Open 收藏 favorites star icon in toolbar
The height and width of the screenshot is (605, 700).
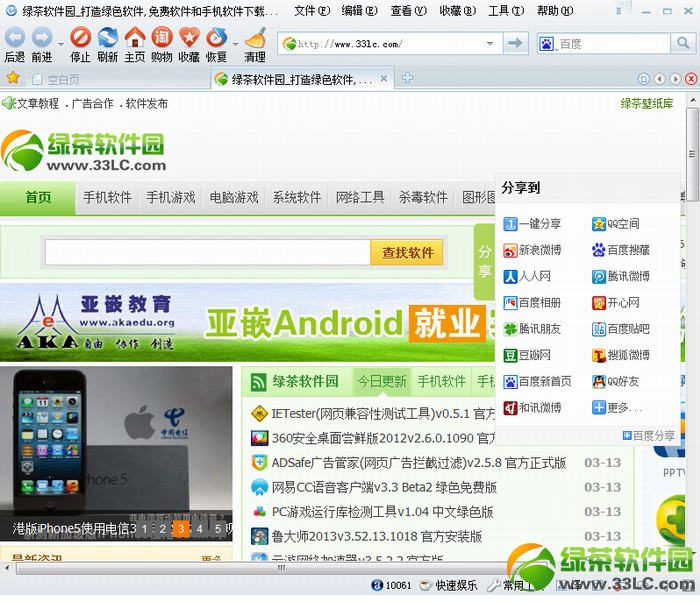[x=189, y=44]
